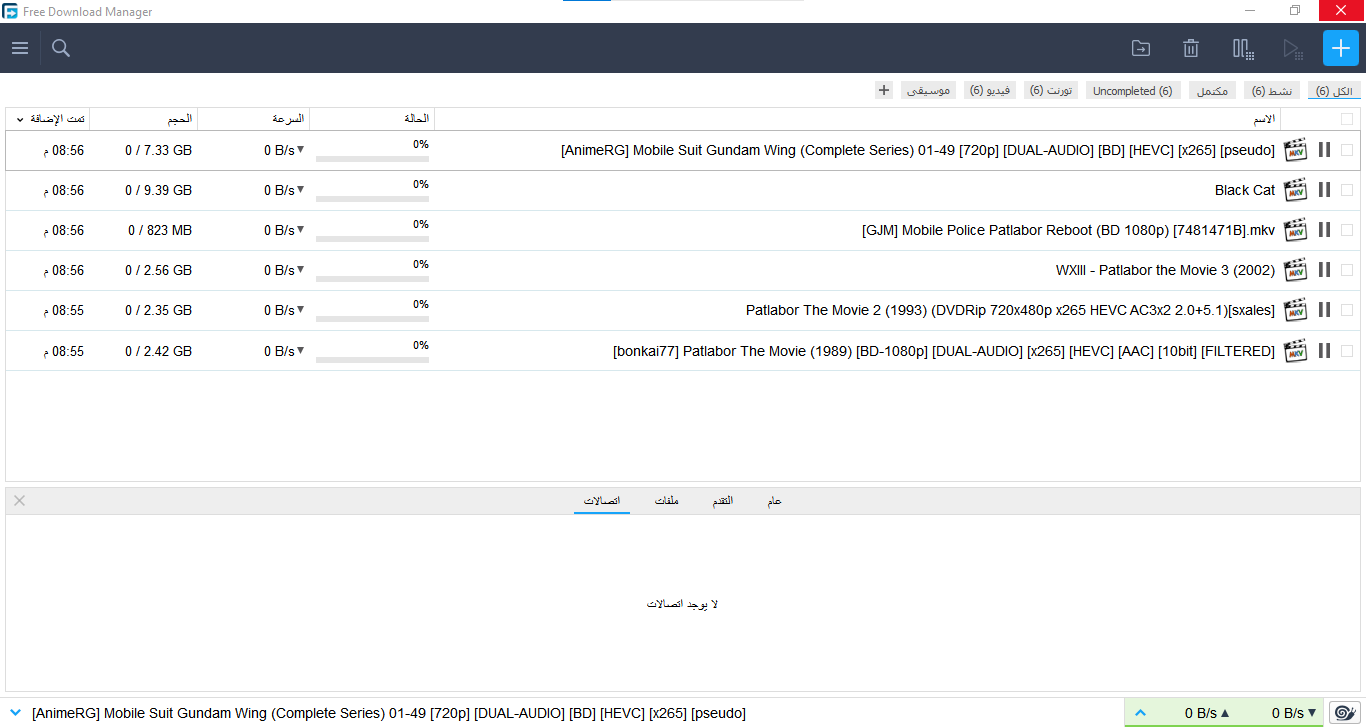Click the MKV icon of bonkai77 Patlabor row

[x=1296, y=351]
